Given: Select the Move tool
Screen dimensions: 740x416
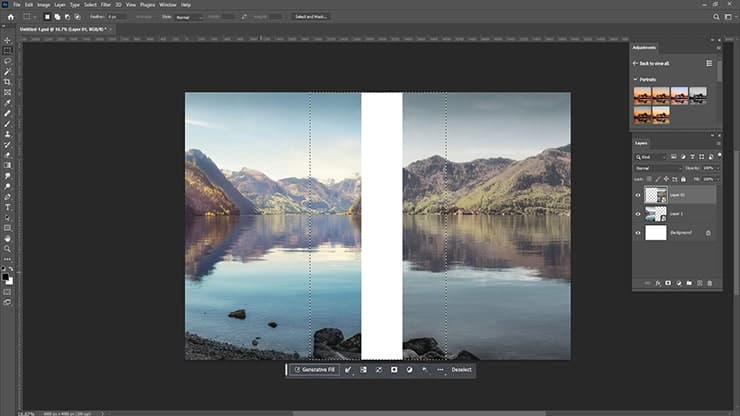Looking at the screenshot, I should tap(7, 40).
